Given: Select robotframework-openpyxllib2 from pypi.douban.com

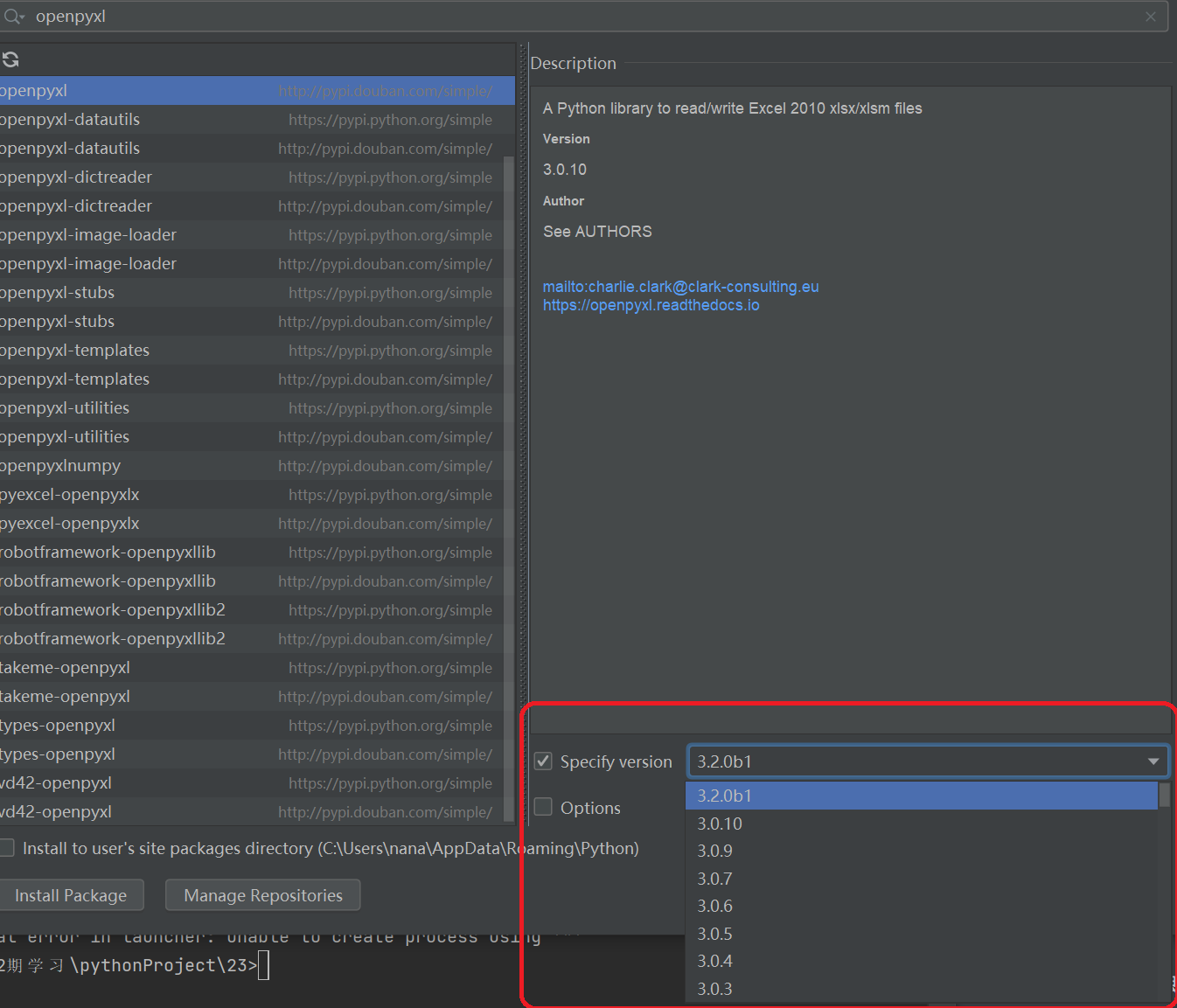Looking at the screenshot, I should pos(252,639).
